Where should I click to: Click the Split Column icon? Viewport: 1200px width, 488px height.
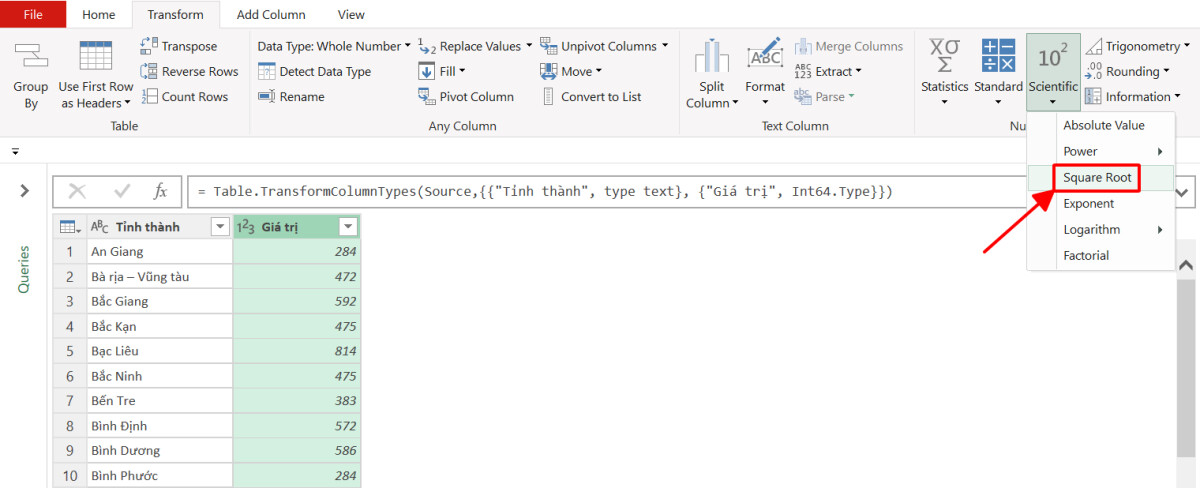pos(712,55)
